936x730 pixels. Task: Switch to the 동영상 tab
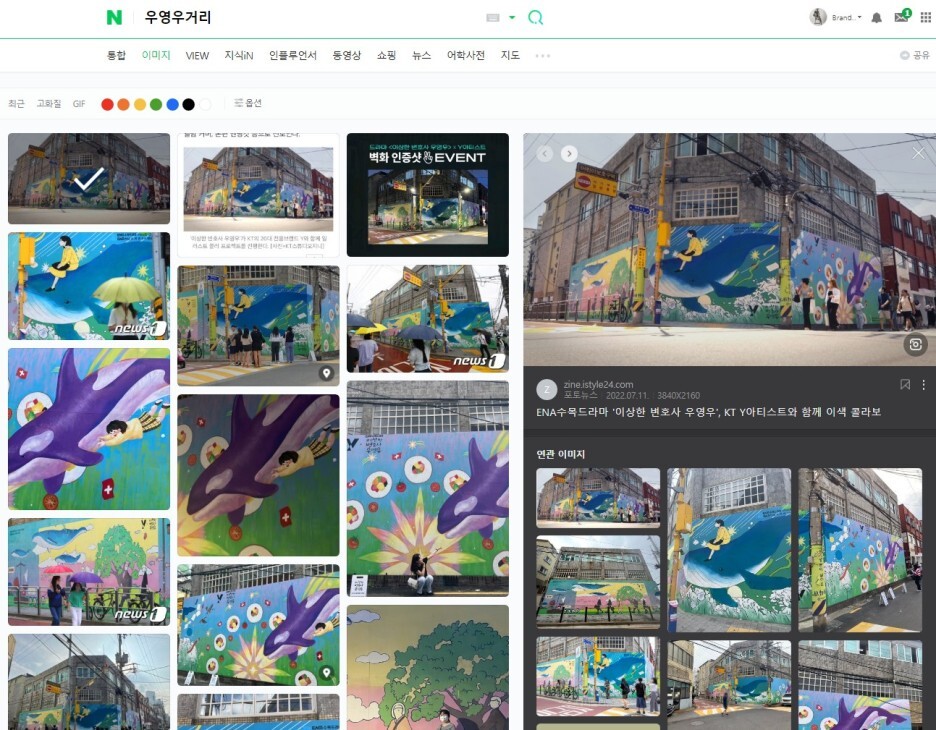click(x=346, y=56)
